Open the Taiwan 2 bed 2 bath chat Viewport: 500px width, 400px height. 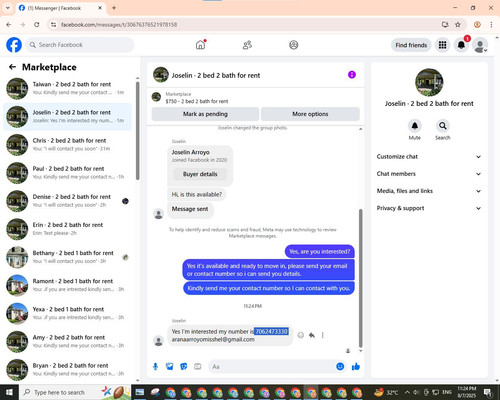pyautogui.click(x=68, y=88)
